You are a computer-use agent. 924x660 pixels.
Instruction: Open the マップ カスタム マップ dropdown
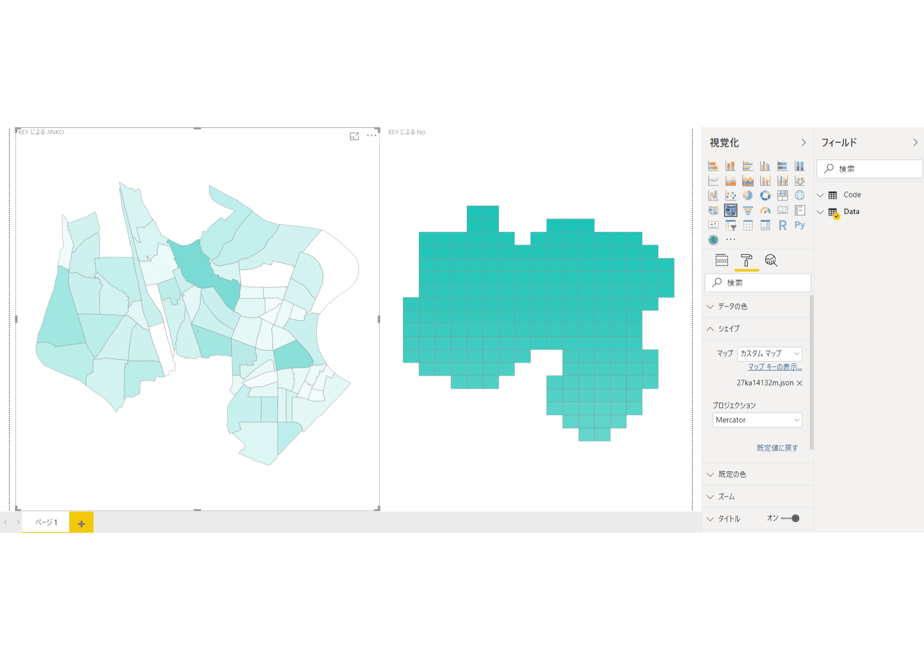point(769,354)
